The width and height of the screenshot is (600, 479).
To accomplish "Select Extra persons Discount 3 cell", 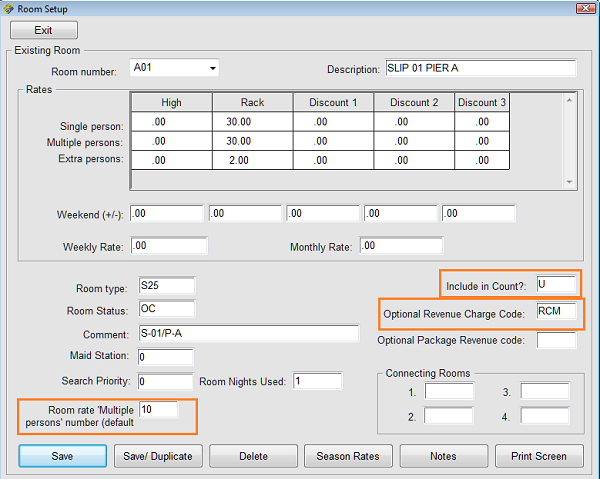I will coord(482,160).
